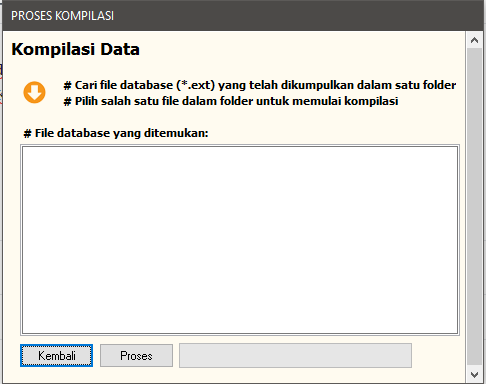Click the Proses button
Image resolution: width=486 pixels, height=384 pixels.
click(136, 356)
